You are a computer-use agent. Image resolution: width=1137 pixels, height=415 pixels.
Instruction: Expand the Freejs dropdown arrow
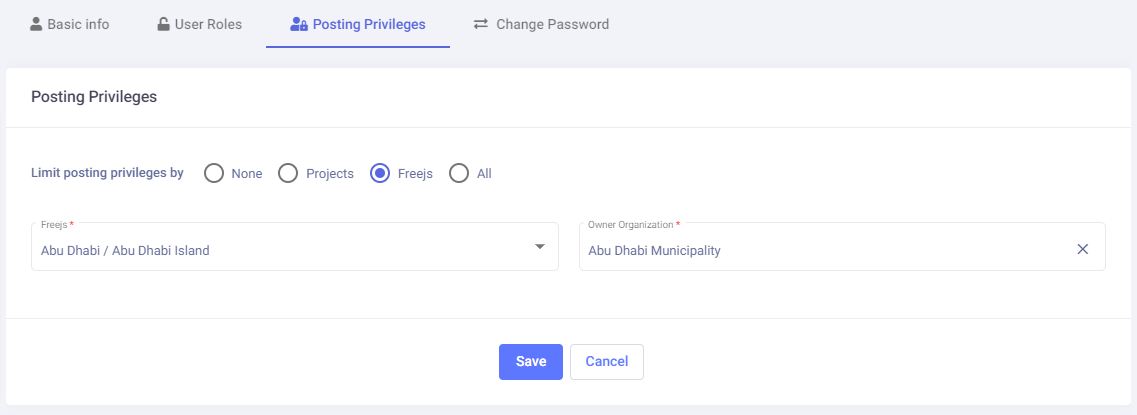tap(539, 246)
